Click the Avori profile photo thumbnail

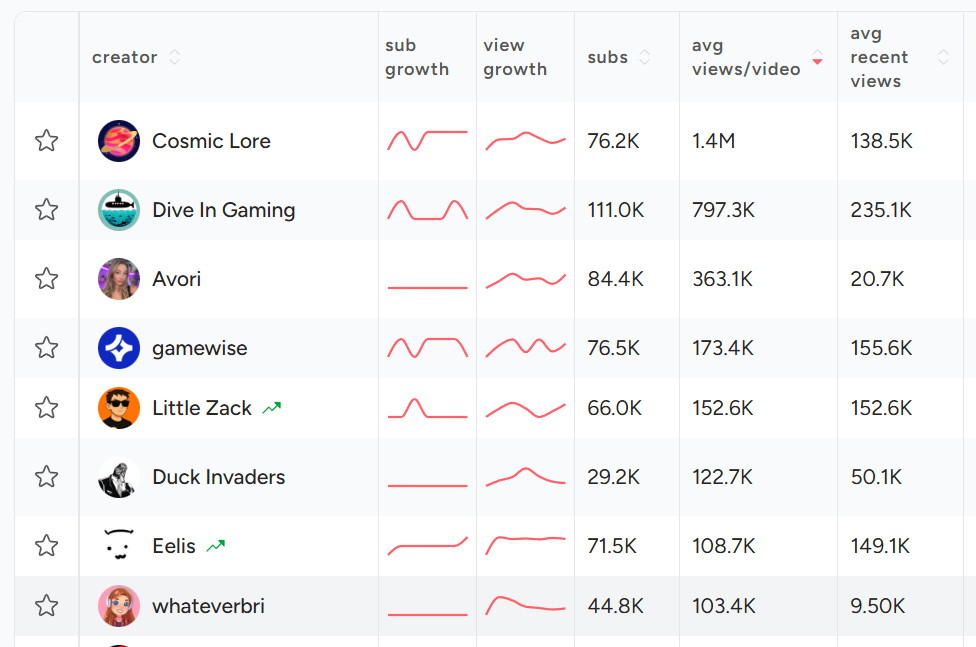(x=119, y=279)
